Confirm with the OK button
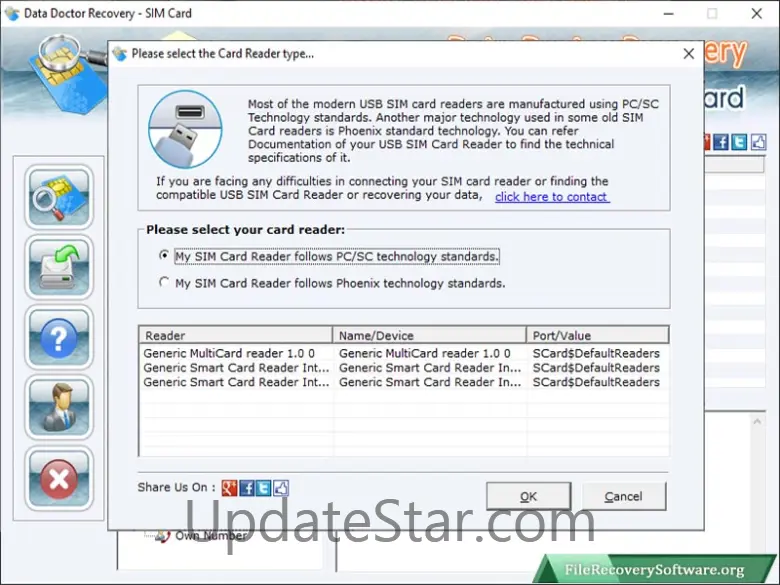Screen dimensions: 780x585 pos(528,496)
